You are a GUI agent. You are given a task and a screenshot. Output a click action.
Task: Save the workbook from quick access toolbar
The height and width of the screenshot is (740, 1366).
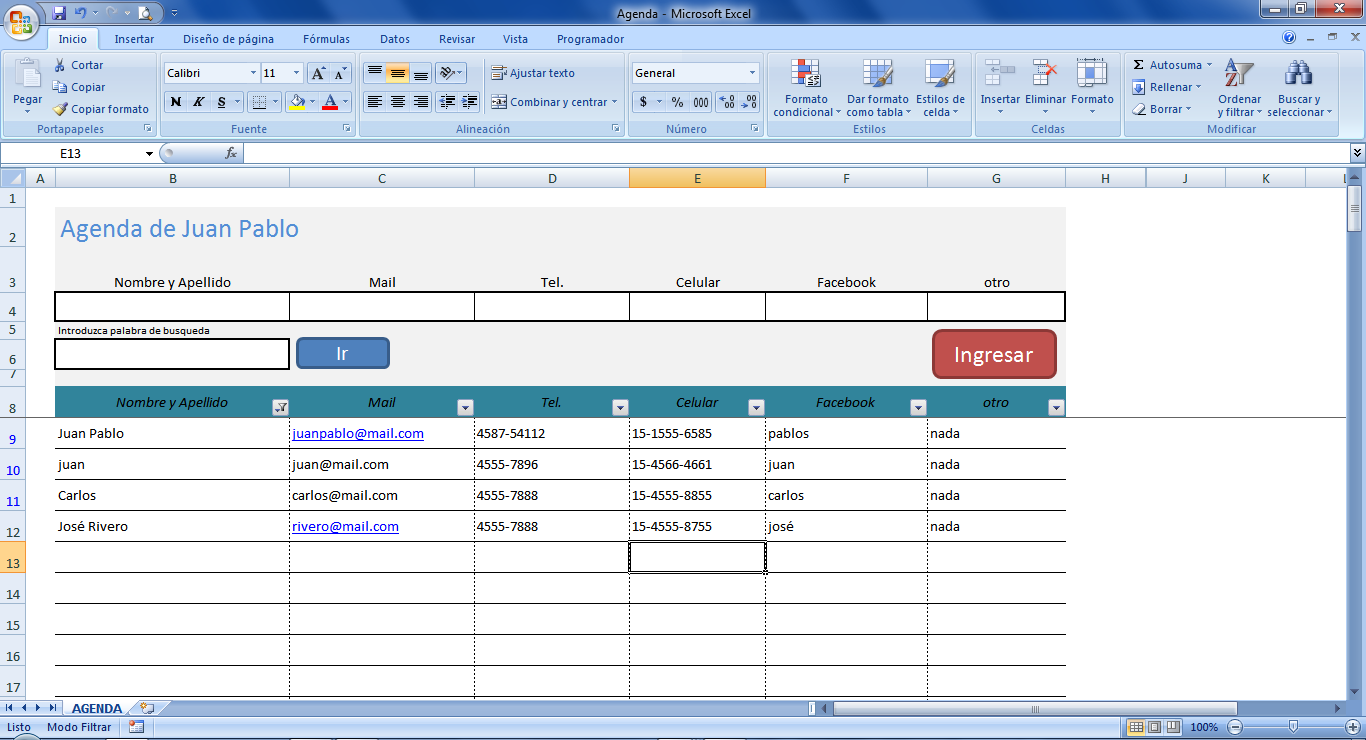(x=59, y=13)
